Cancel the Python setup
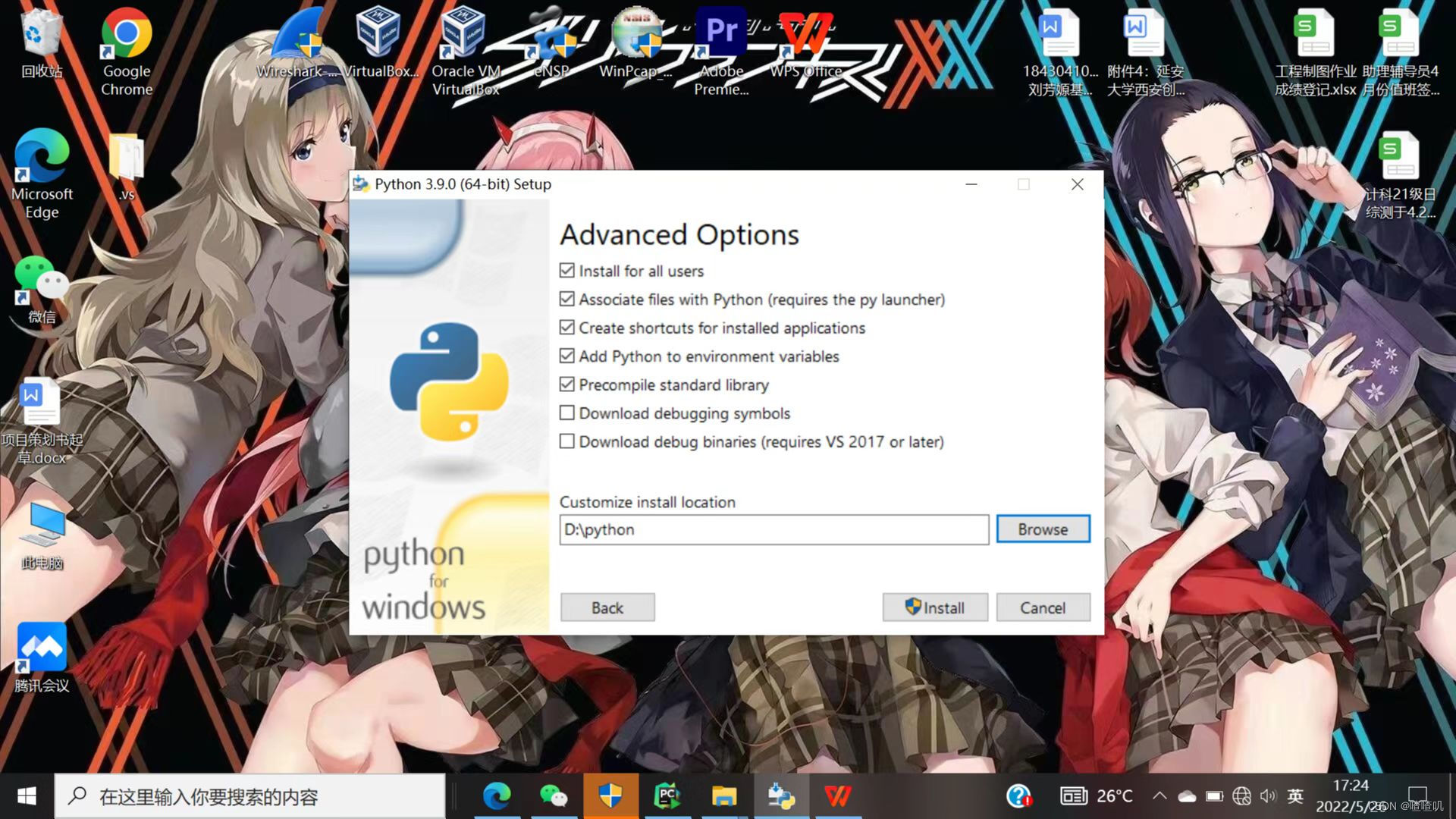Screen dimensions: 1456x819 1043,607
